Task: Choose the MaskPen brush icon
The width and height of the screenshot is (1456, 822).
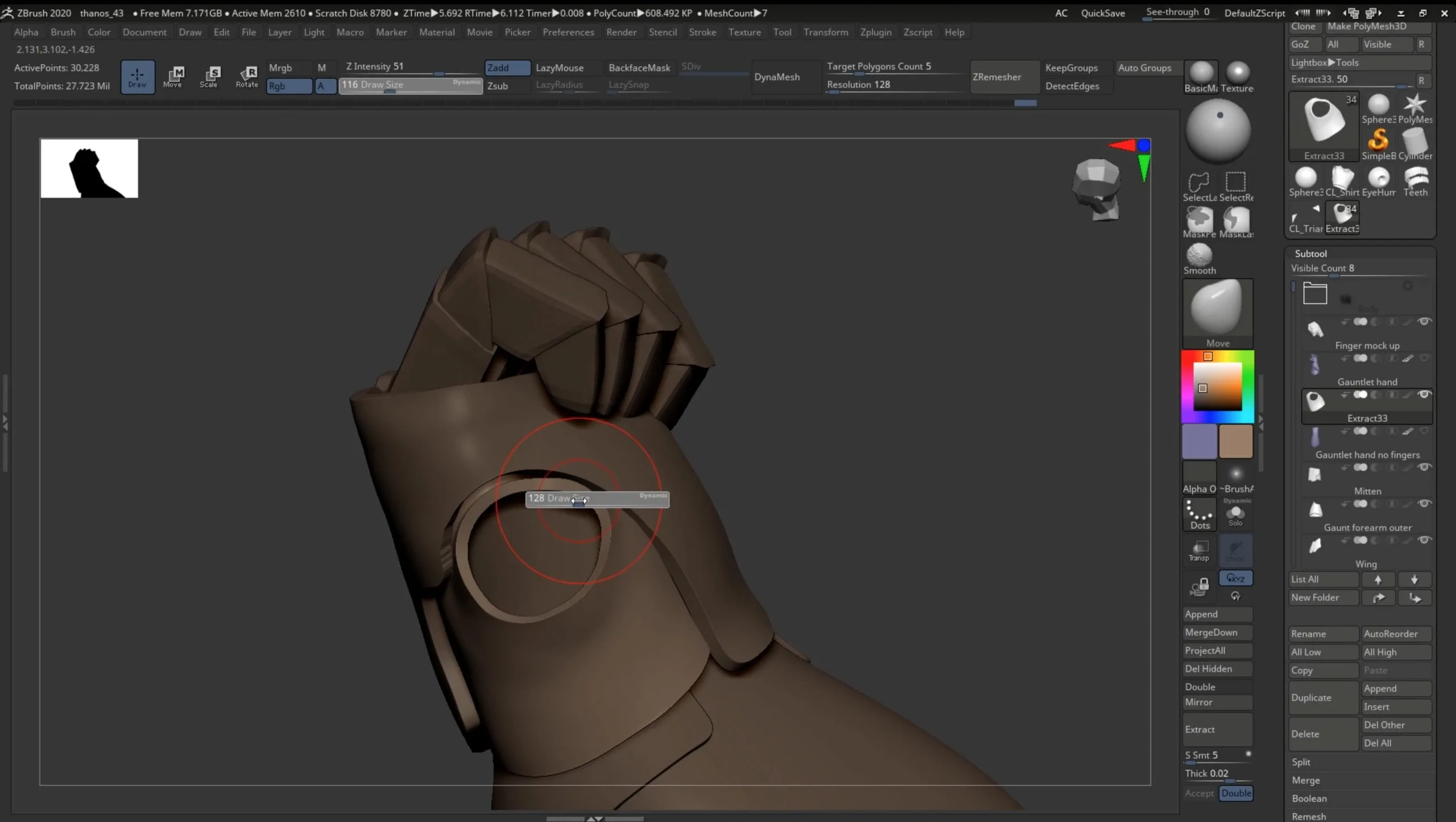Action: [1199, 222]
